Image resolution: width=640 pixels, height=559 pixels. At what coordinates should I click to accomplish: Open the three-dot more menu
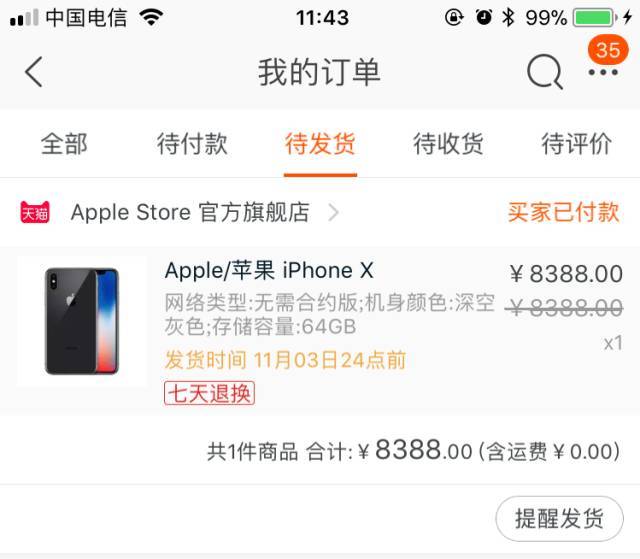[x=603, y=73]
